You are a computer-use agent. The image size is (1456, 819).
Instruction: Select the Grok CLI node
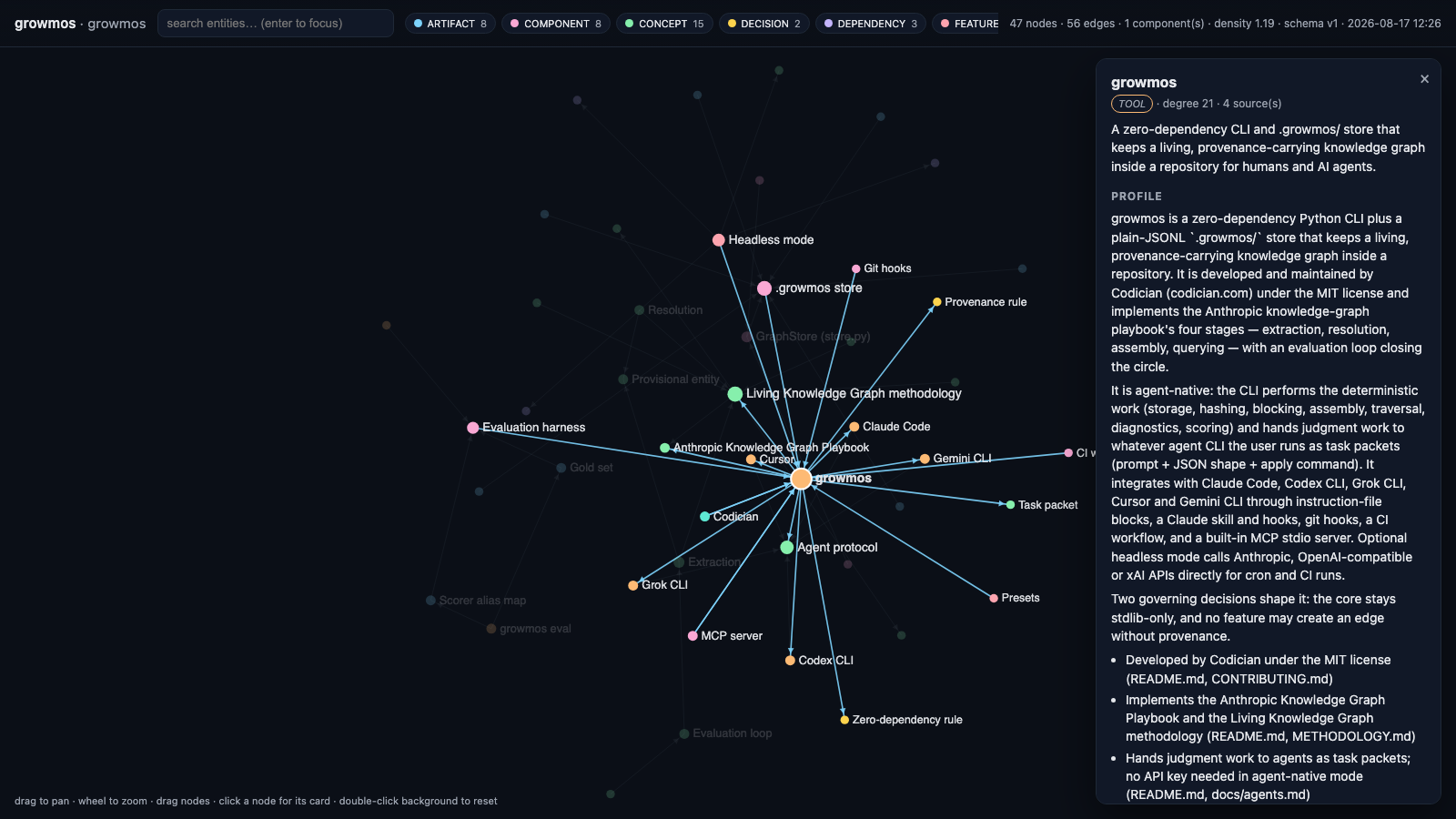[633, 585]
